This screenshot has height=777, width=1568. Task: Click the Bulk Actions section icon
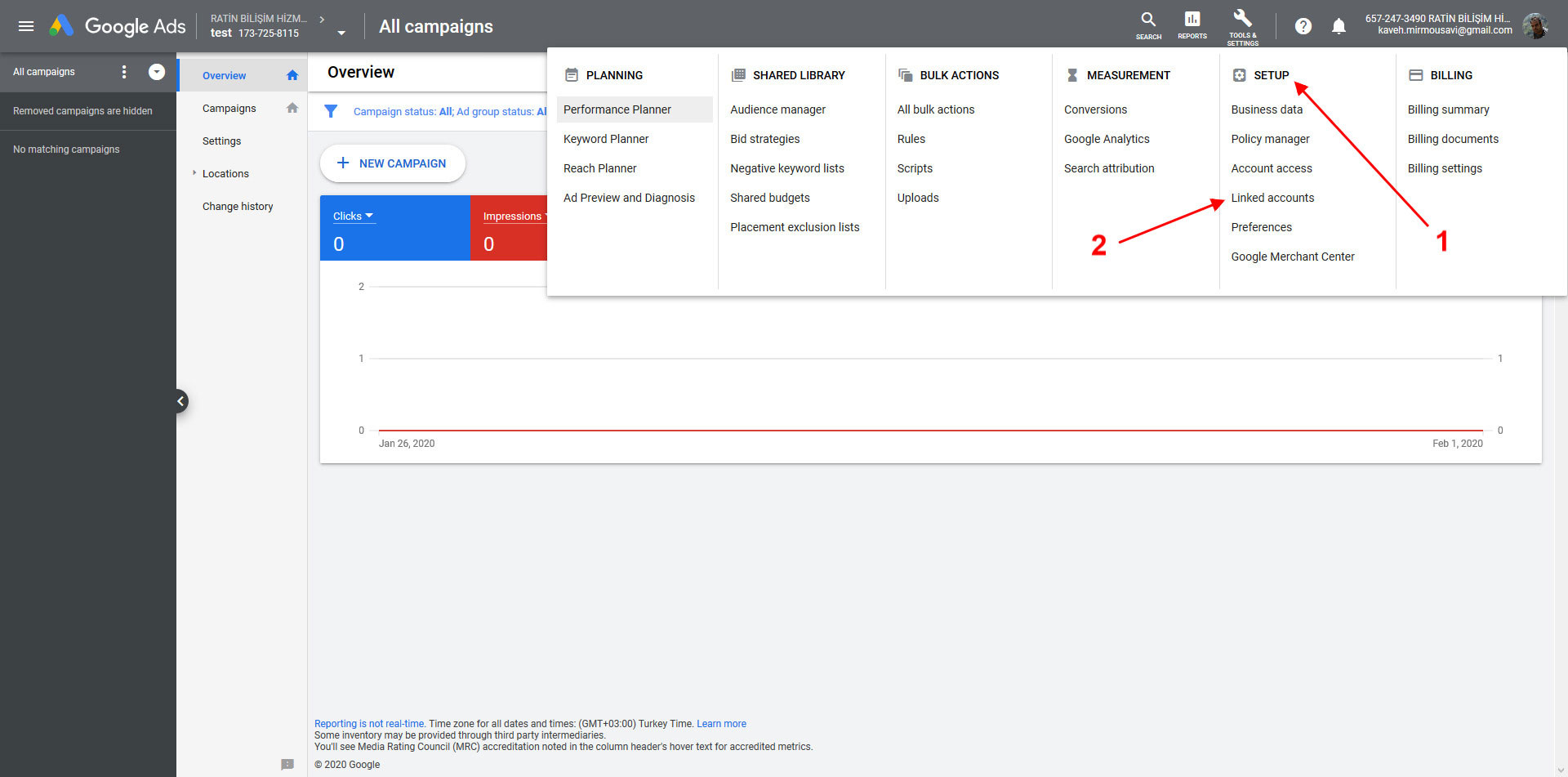tap(905, 75)
